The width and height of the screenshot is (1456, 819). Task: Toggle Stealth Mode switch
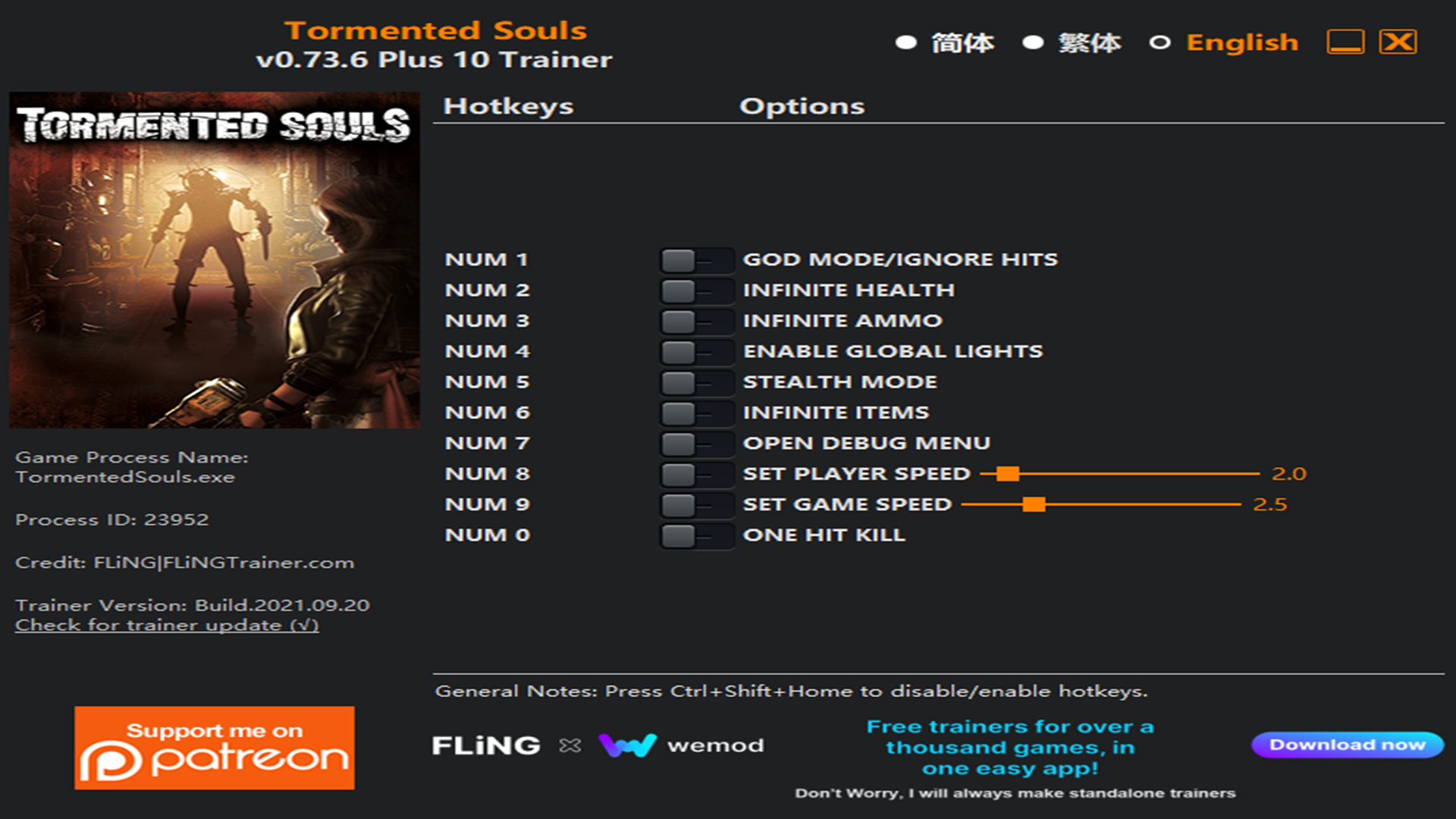tap(695, 382)
